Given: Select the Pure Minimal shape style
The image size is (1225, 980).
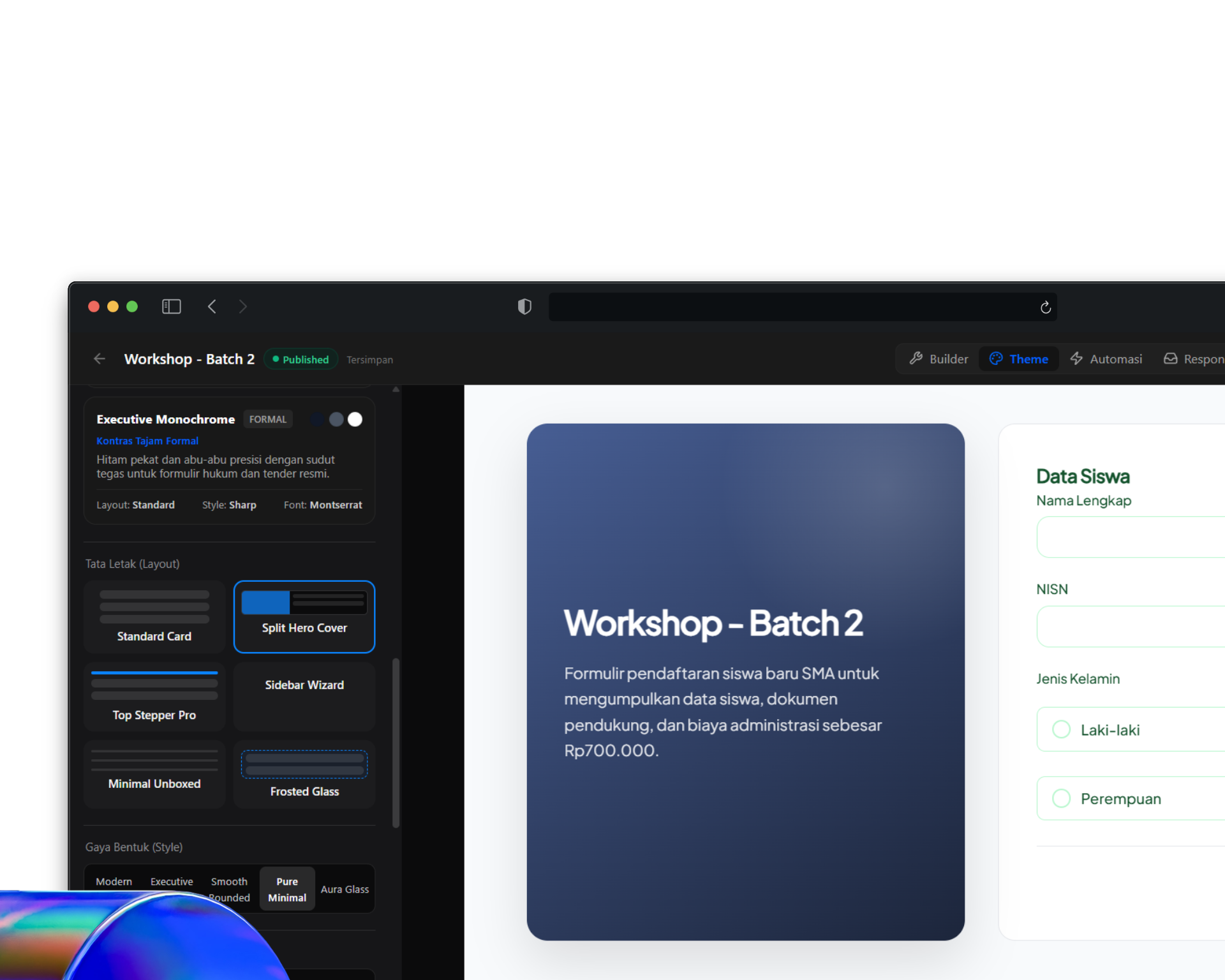Looking at the screenshot, I should (x=287, y=889).
